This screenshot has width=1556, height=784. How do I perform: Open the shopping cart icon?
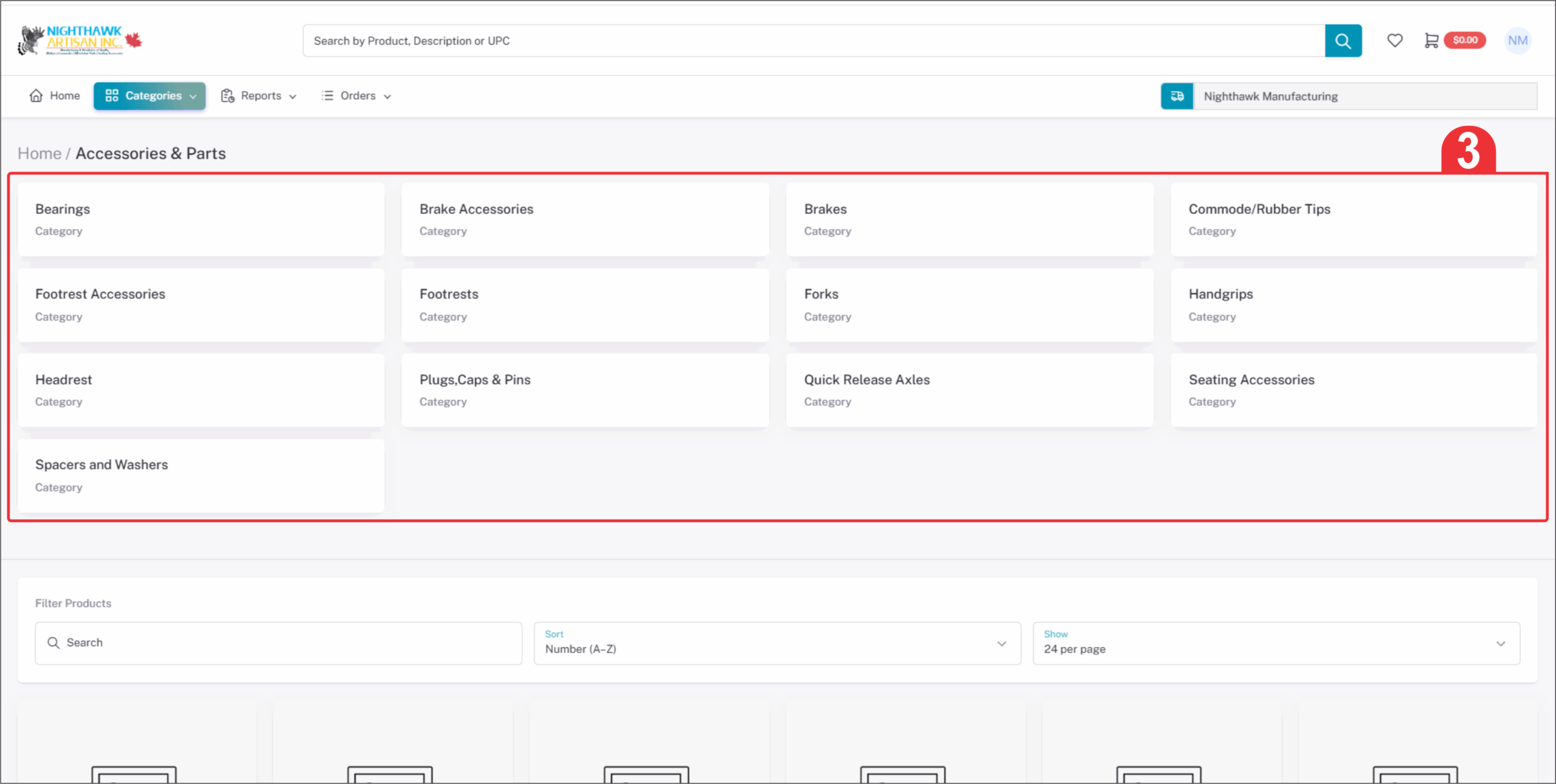coord(1431,40)
